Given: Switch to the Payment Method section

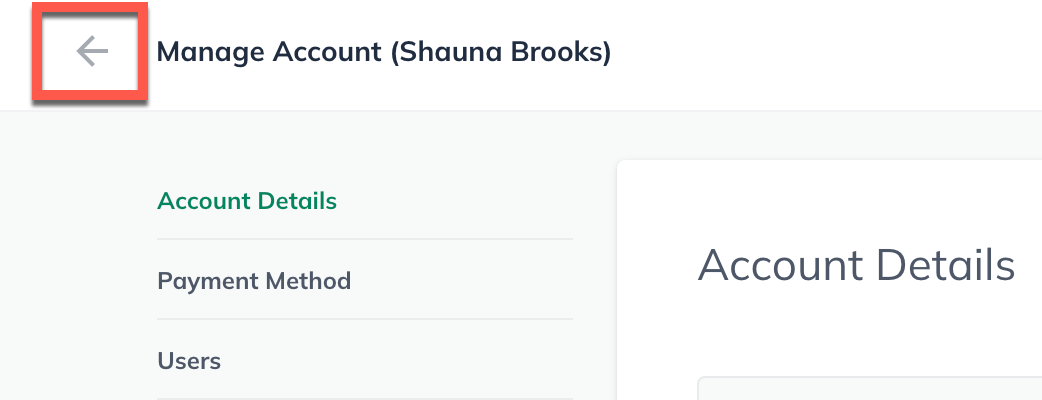Looking at the screenshot, I should click(254, 281).
